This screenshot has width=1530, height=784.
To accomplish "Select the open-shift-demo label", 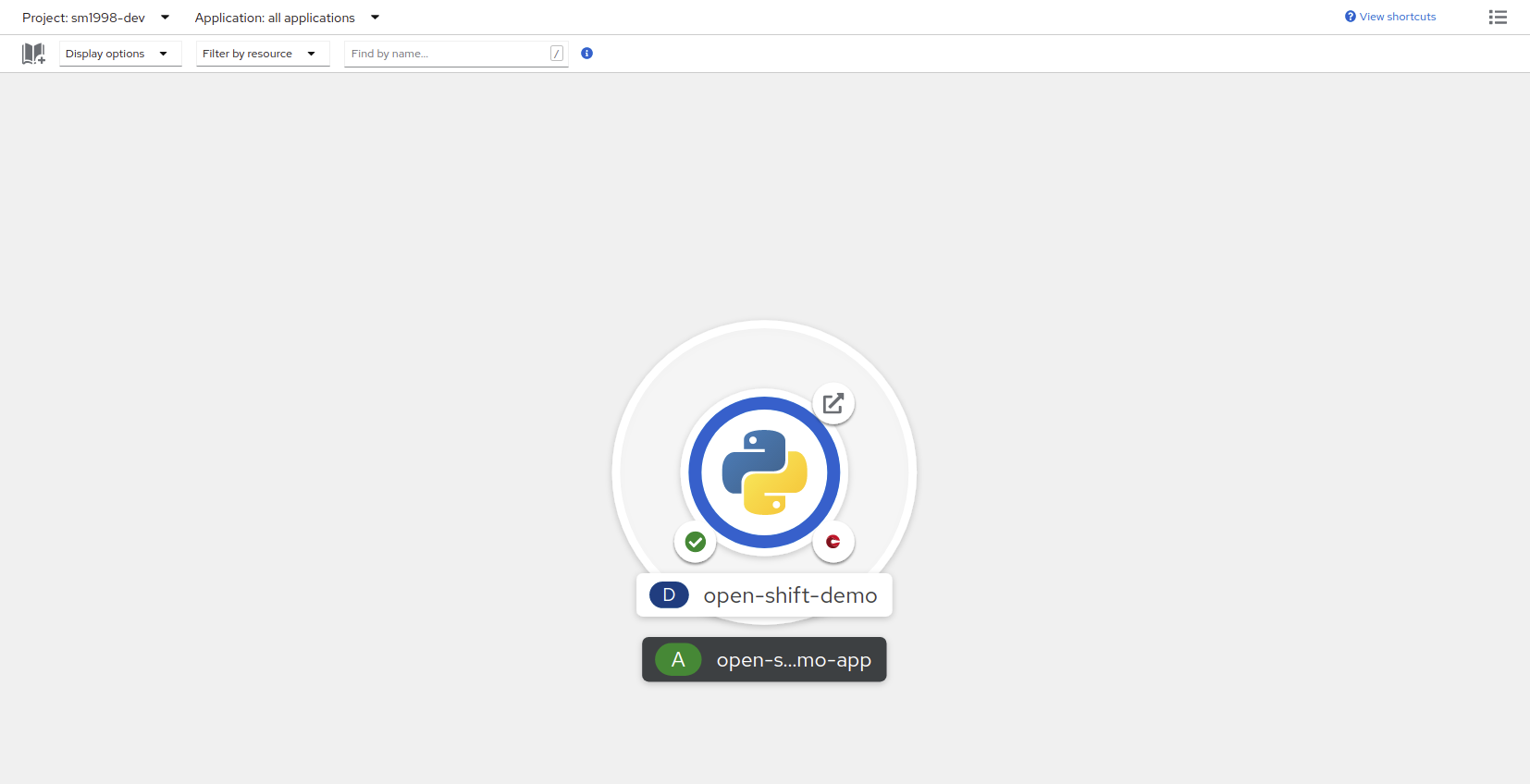I will tap(764, 595).
